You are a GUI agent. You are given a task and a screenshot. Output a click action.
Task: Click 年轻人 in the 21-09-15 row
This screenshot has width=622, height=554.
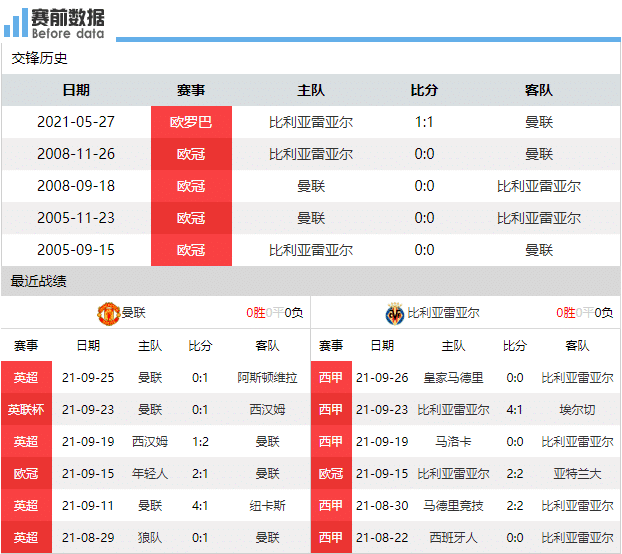click(150, 473)
